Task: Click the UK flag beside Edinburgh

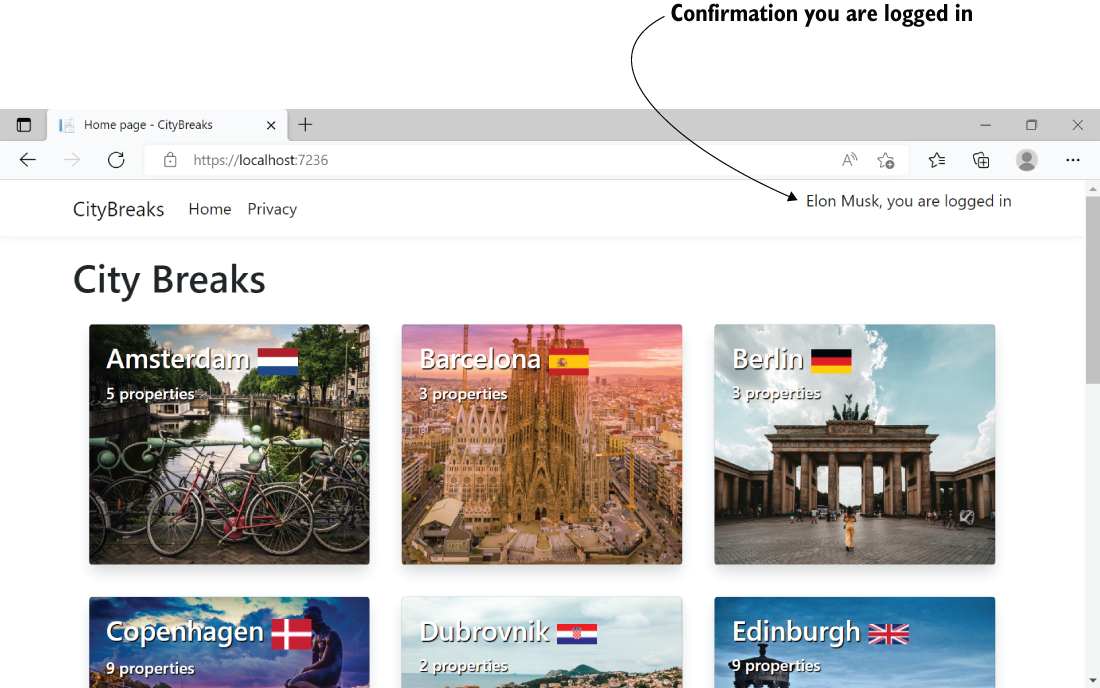Action: tap(889, 634)
